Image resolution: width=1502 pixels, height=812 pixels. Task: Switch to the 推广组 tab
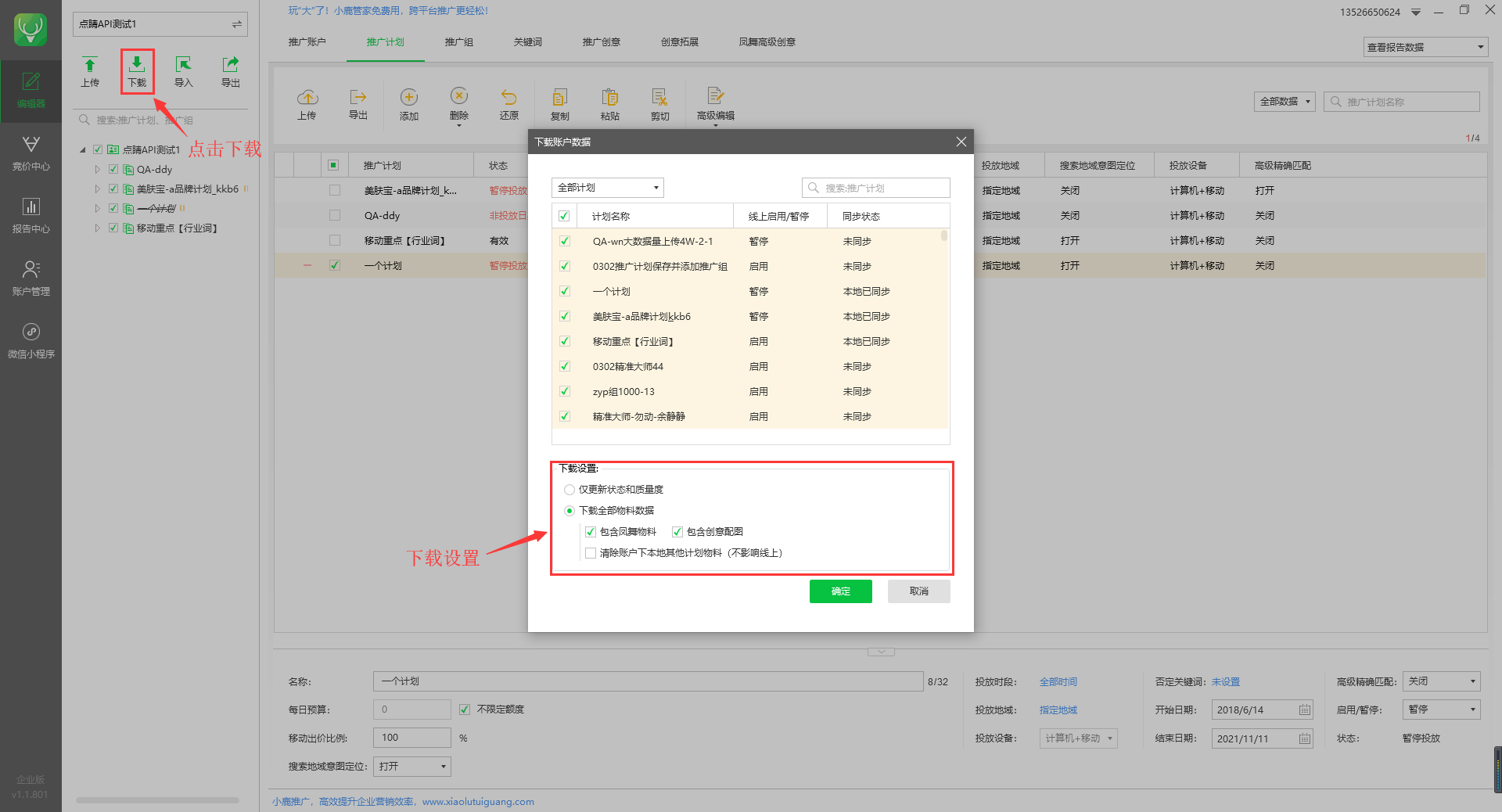(459, 42)
